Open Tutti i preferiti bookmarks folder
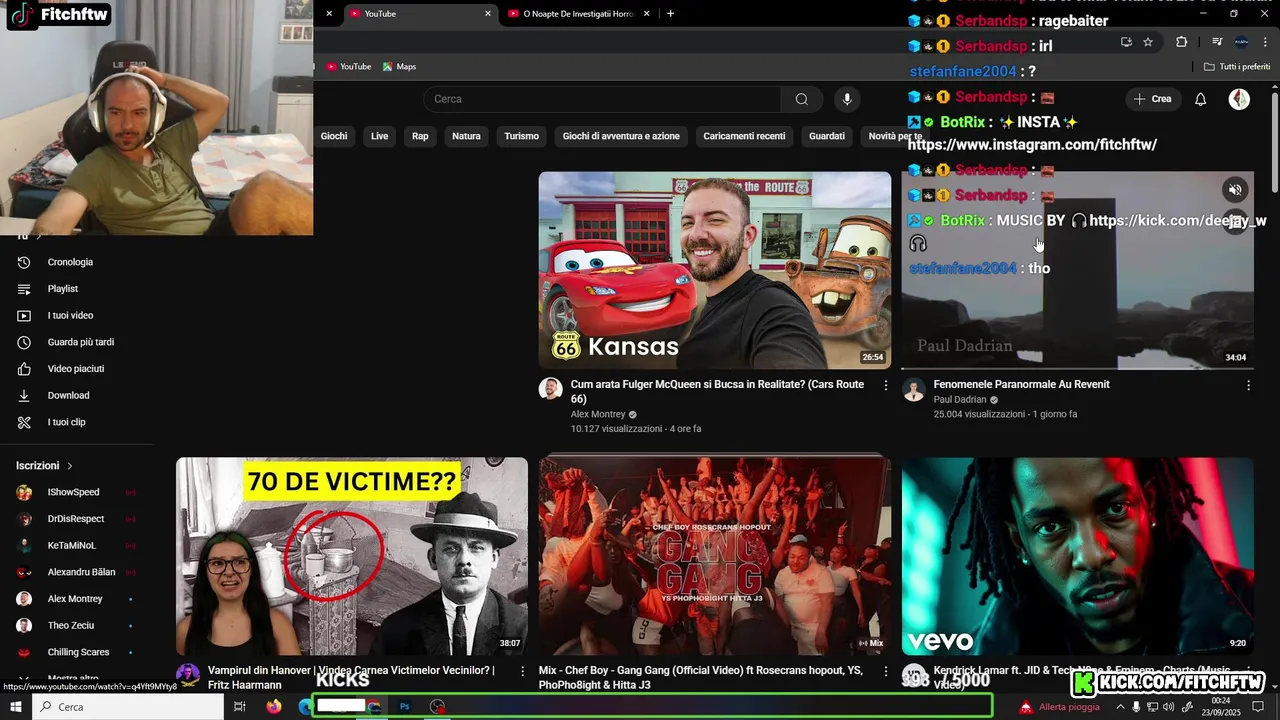This screenshot has width=1280, height=720. coord(1237,67)
